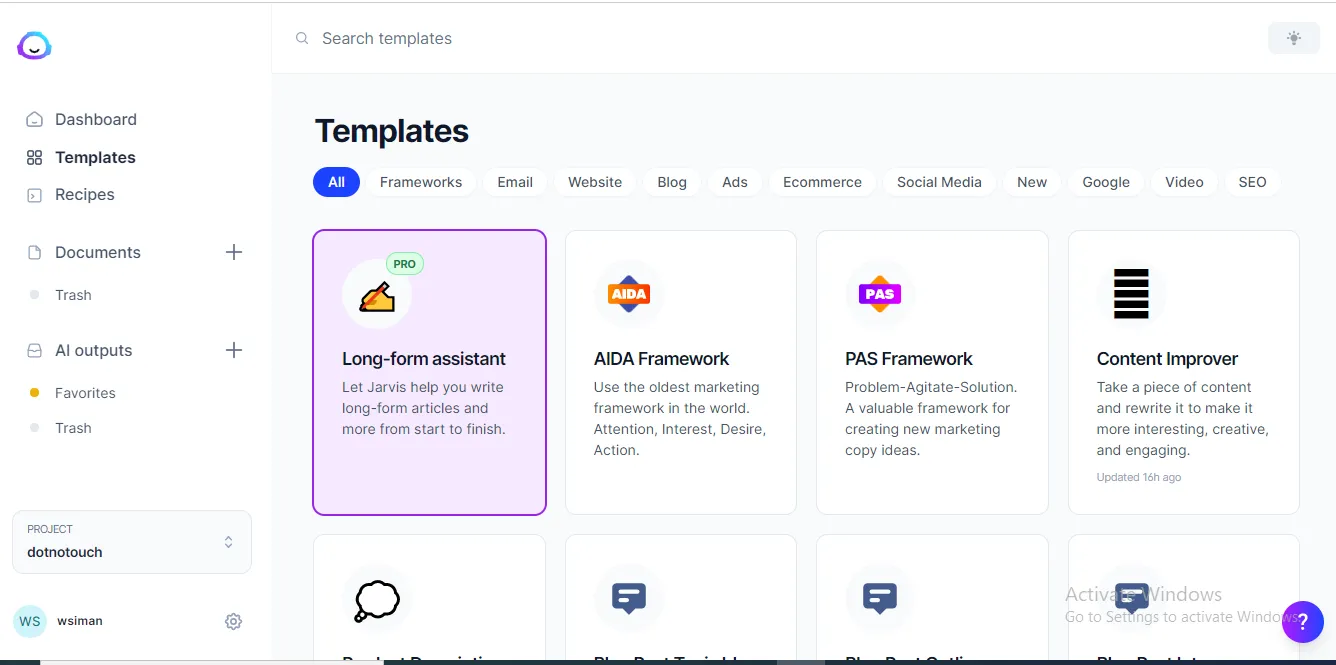This screenshot has width=1336, height=665.
Task: Open the PAS Framework template
Action: 932,373
